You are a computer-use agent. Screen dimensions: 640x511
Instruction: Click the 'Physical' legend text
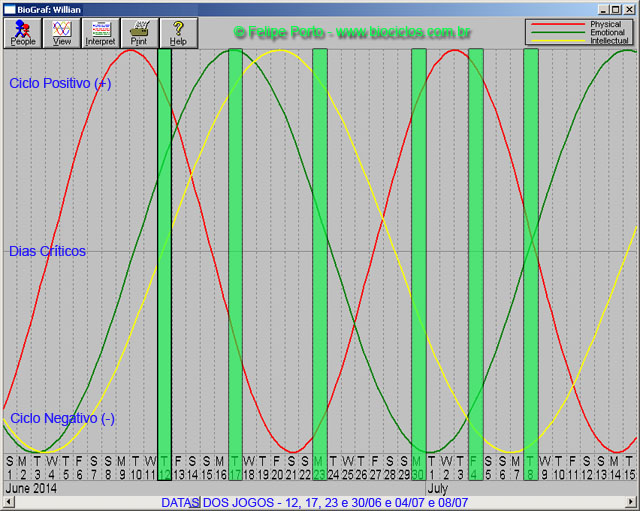[606, 24]
